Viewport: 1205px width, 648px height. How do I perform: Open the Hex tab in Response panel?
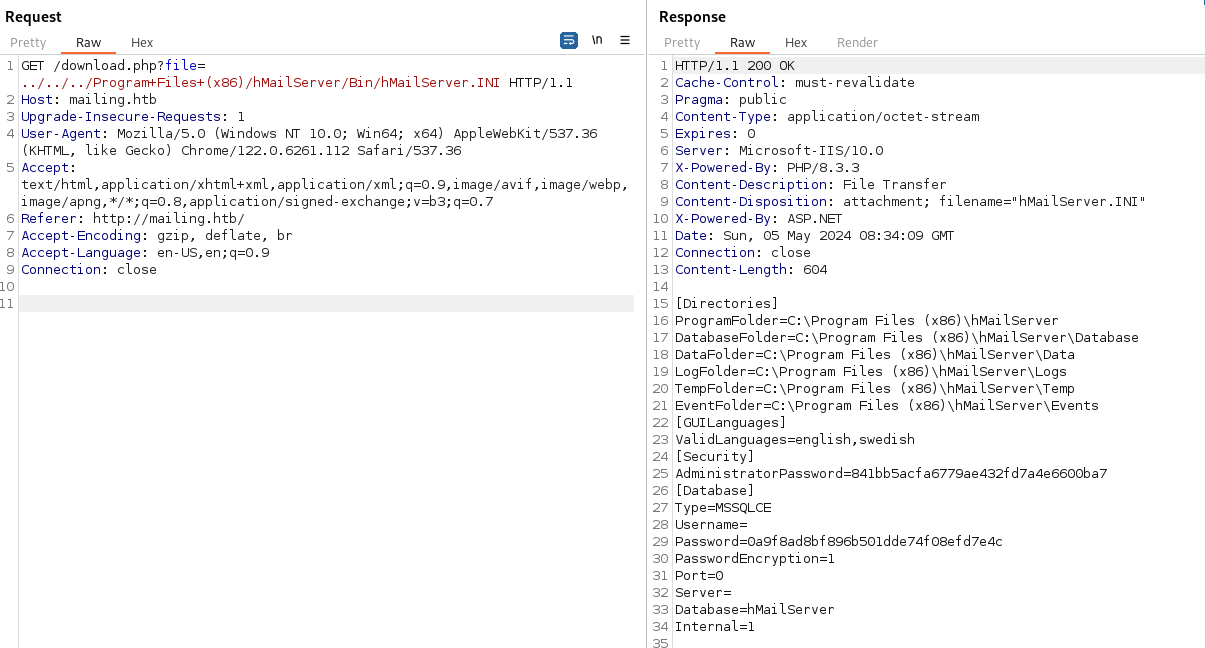pyautogui.click(x=796, y=42)
